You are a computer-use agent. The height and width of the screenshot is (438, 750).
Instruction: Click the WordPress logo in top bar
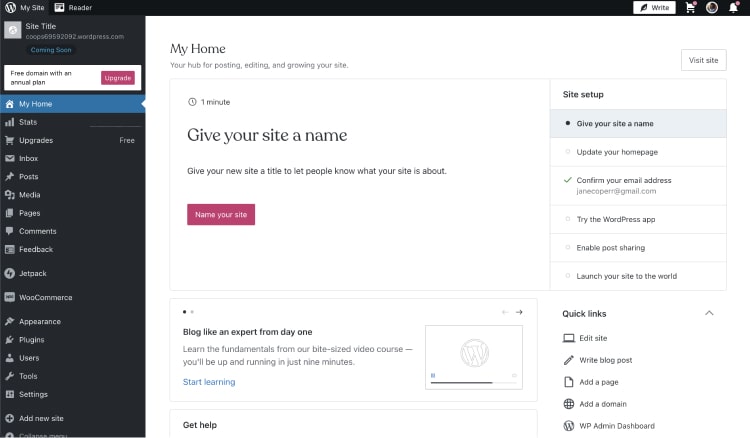pos(11,8)
